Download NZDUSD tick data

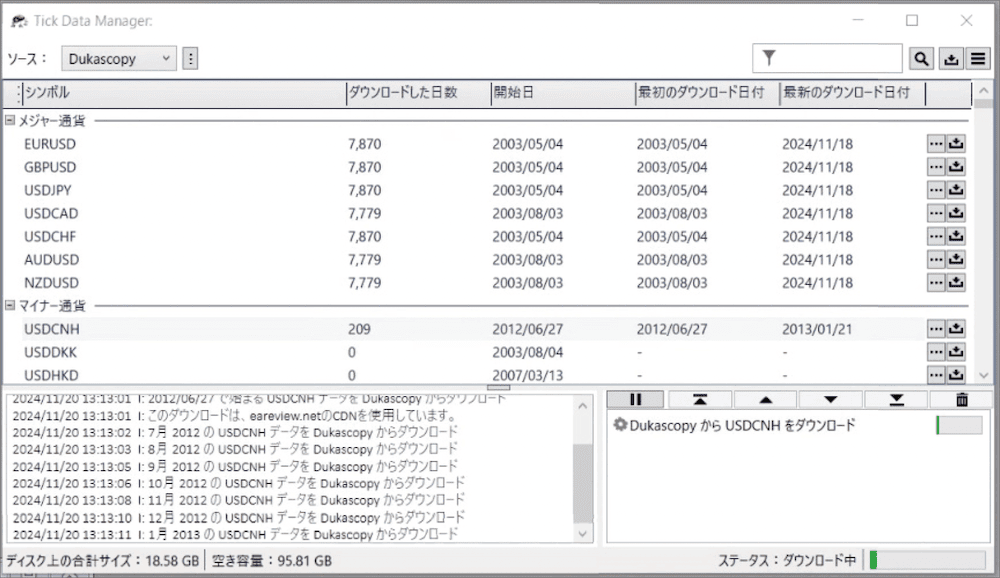click(955, 283)
